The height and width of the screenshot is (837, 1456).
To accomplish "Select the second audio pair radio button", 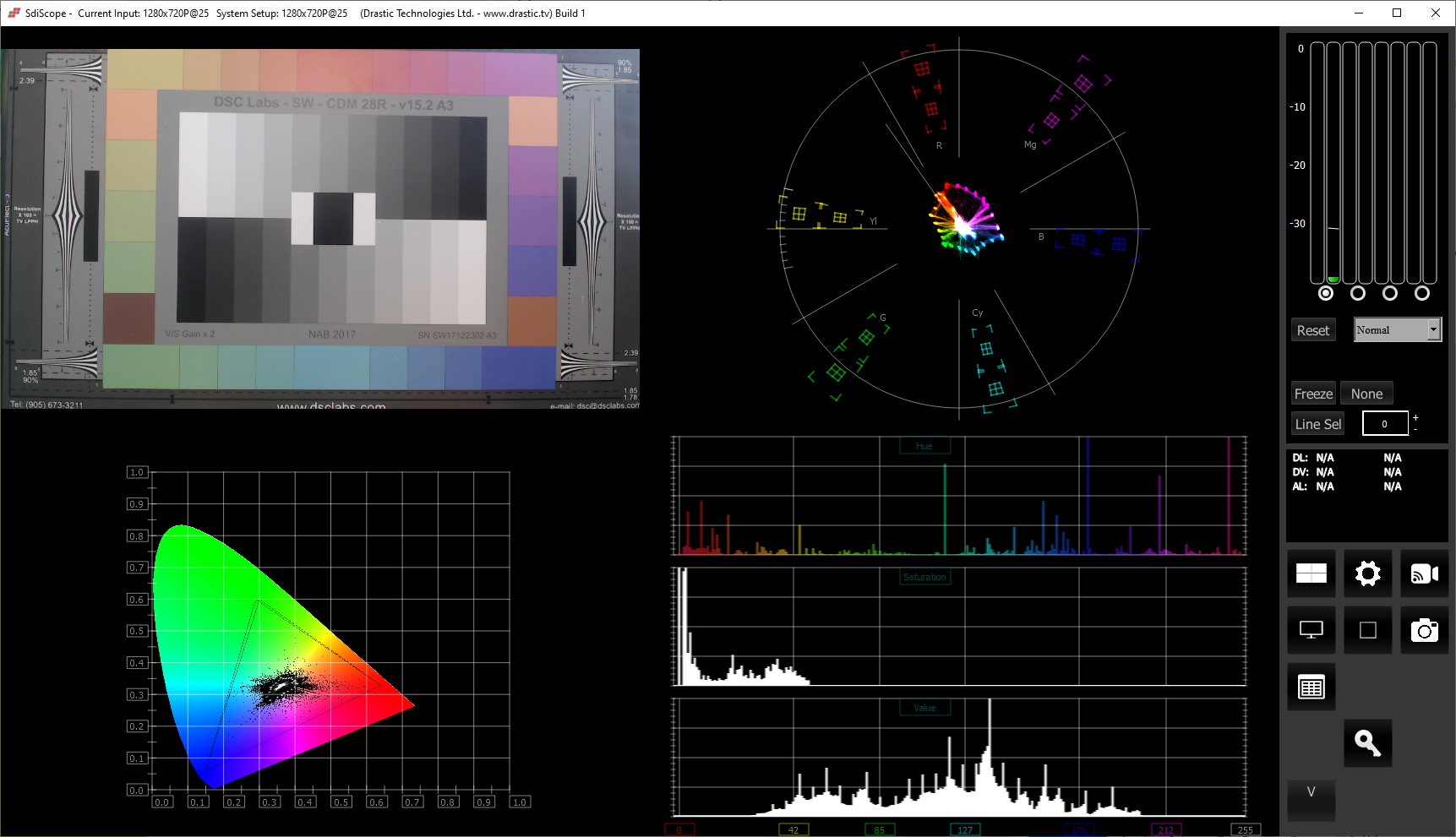I will [1358, 293].
